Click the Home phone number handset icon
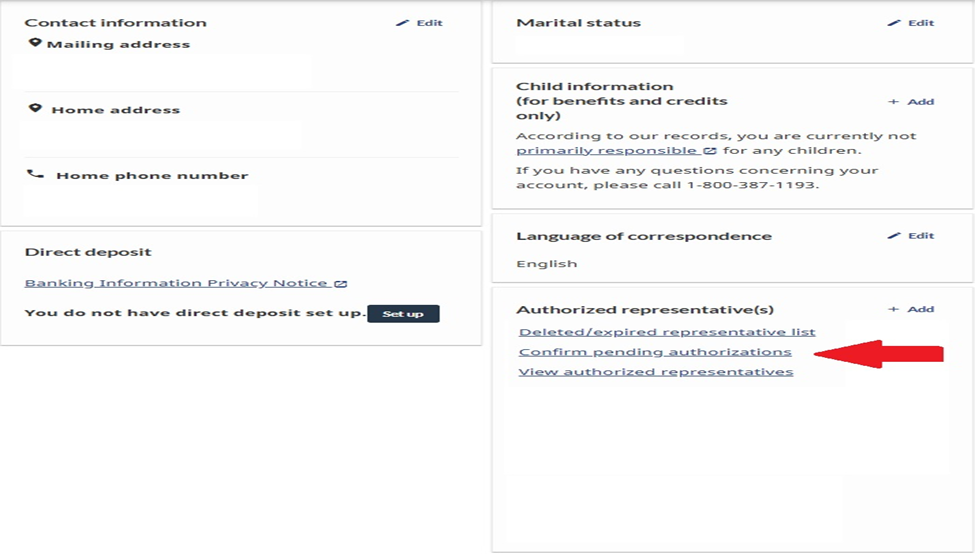The height and width of the screenshot is (554, 975). (35, 174)
